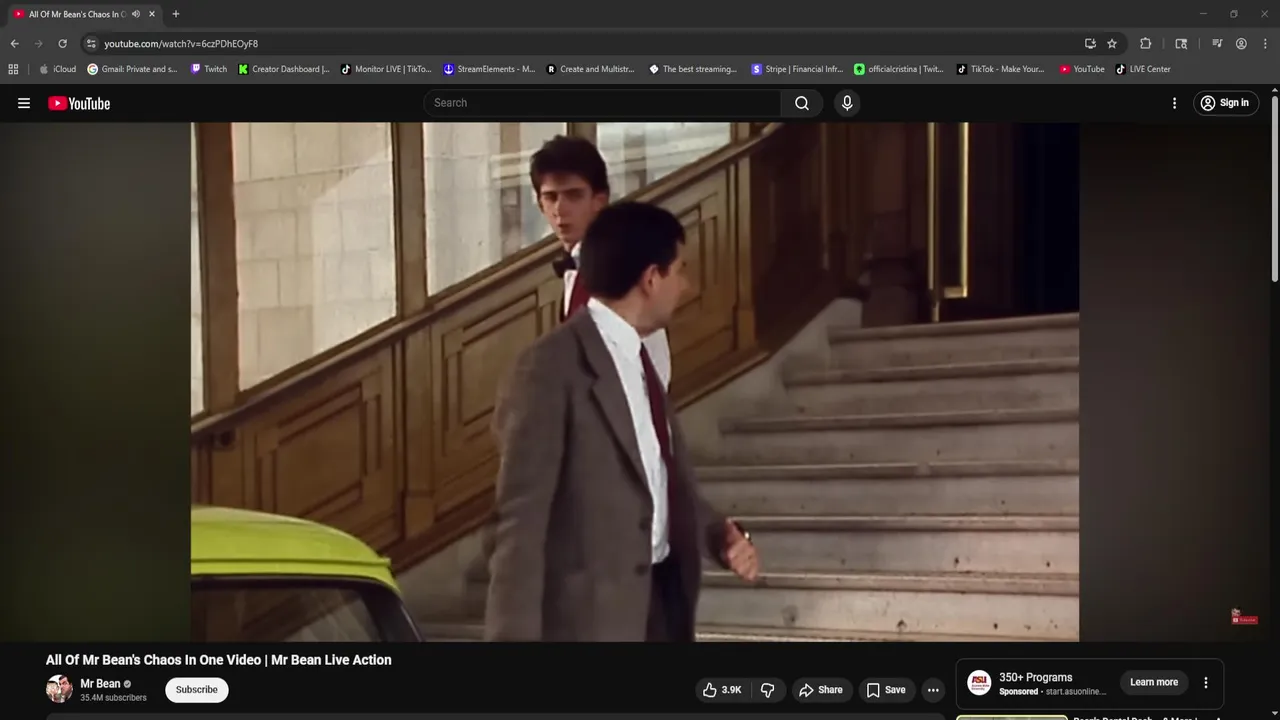Open a new browser tab
This screenshot has width=1280, height=720.
pos(176,14)
